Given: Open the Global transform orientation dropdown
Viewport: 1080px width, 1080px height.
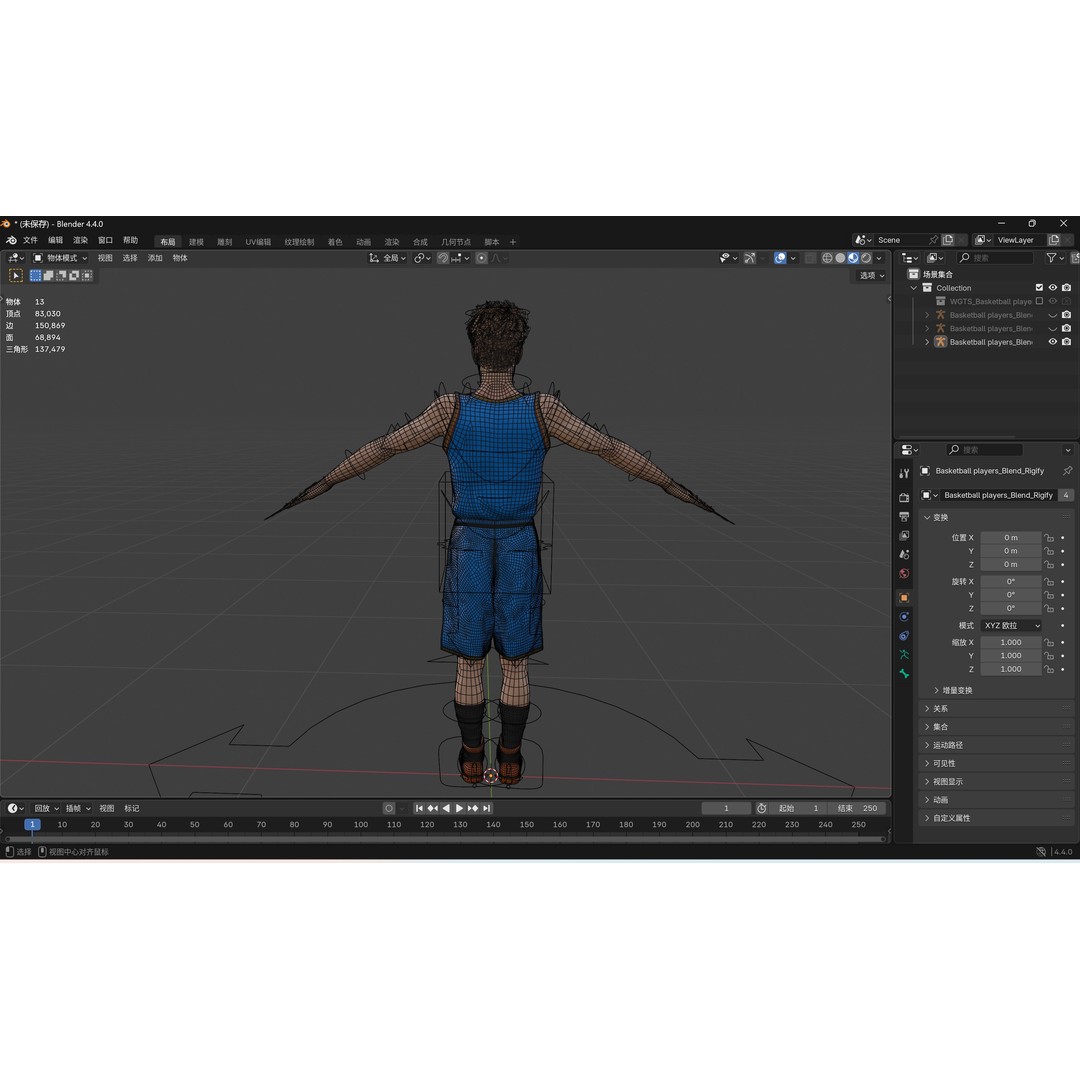Looking at the screenshot, I should (x=388, y=258).
